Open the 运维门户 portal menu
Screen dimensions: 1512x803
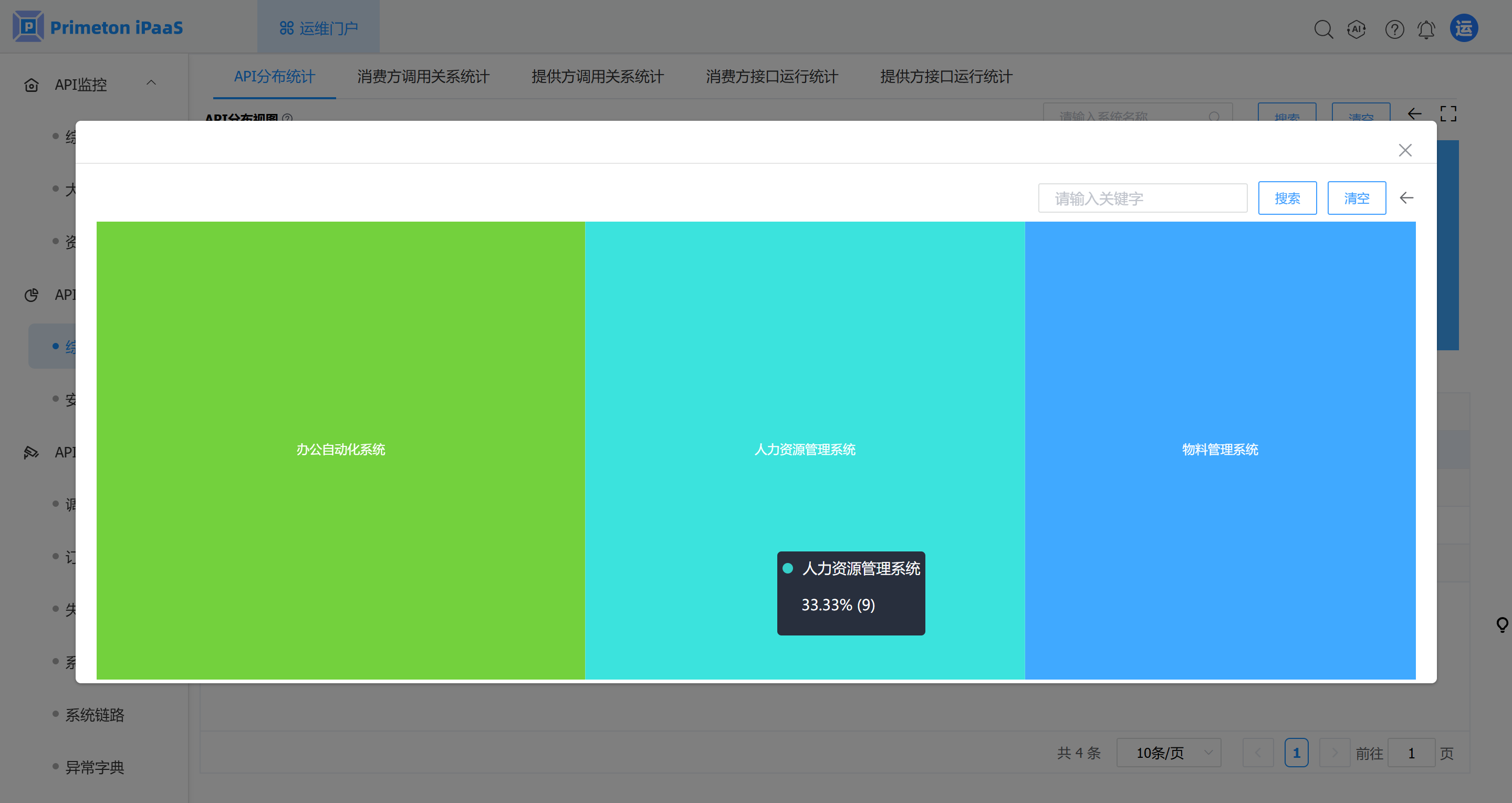click(x=318, y=28)
